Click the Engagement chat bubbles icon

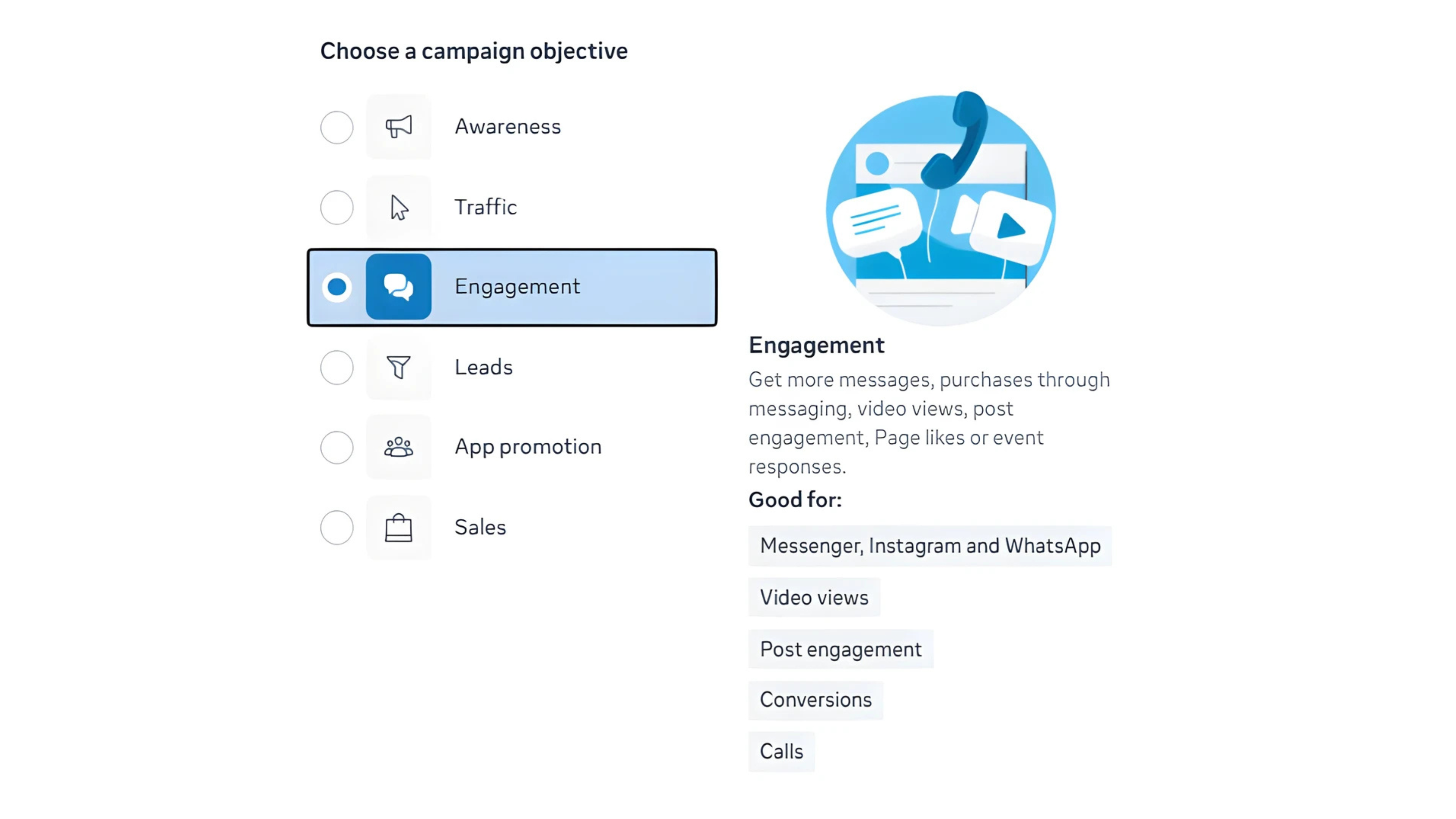point(399,287)
